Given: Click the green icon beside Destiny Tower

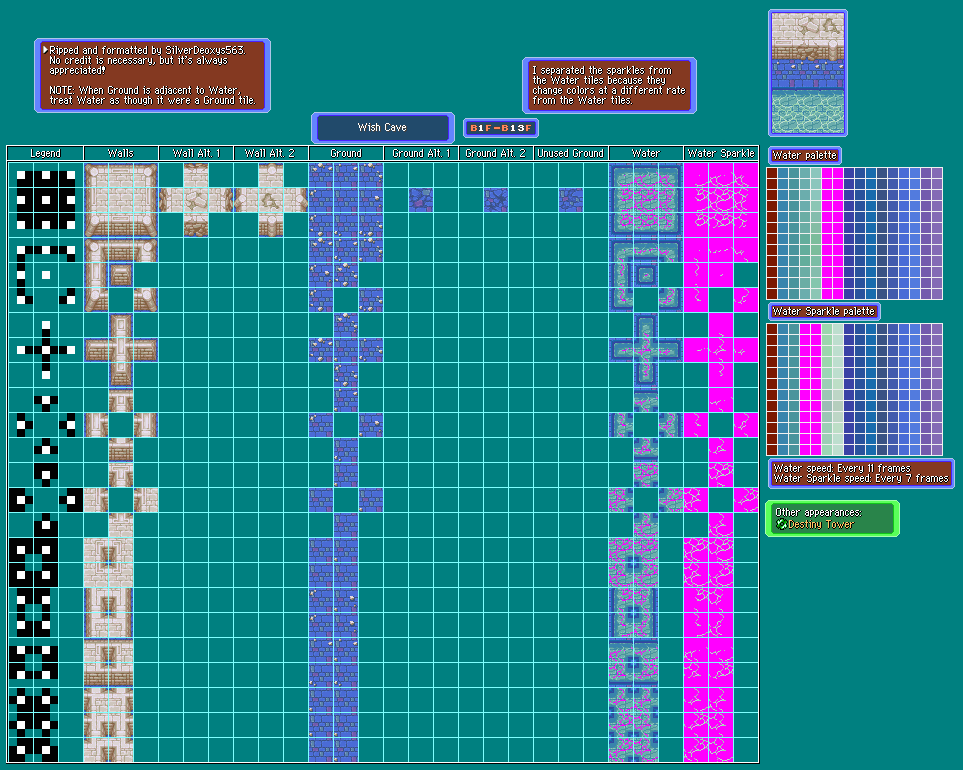Looking at the screenshot, I should (x=781, y=524).
